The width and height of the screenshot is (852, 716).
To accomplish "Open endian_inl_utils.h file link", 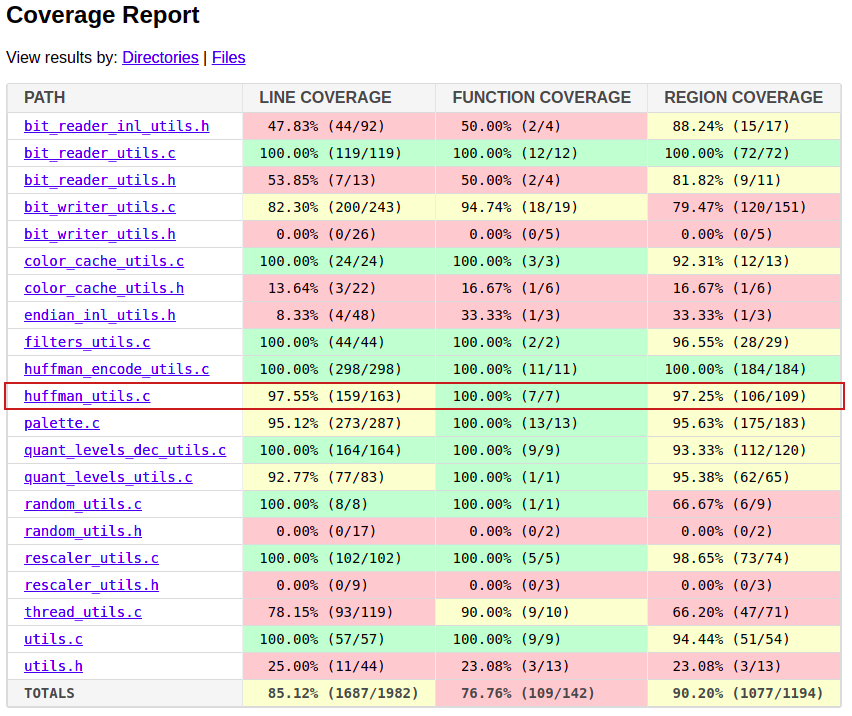I will (99, 315).
